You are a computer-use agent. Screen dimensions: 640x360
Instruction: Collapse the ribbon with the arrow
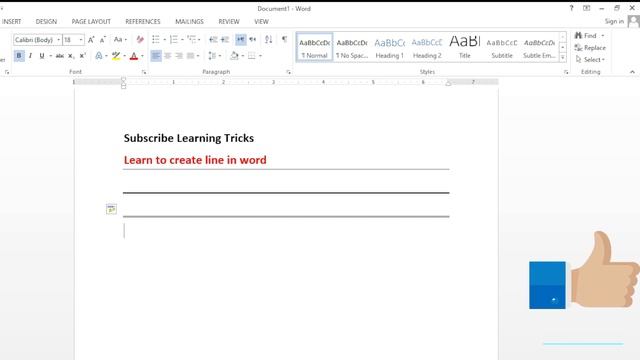(x=632, y=72)
